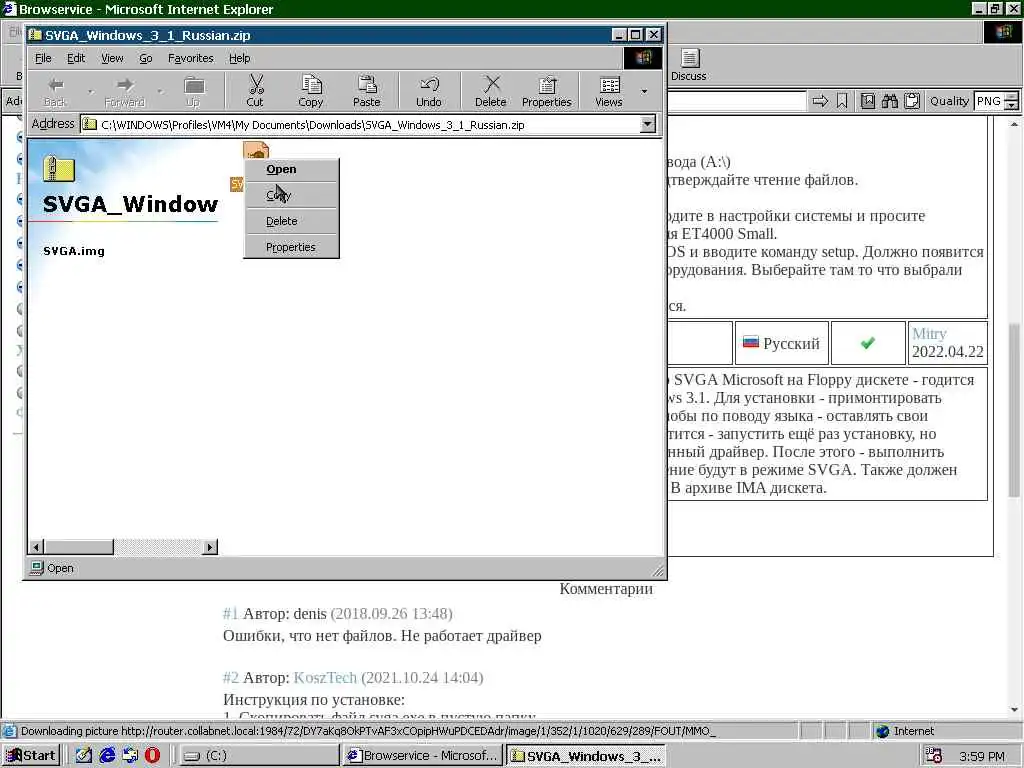Click SVGA_Windows_3 taskbar button
This screenshot has width=1024, height=768.
coord(586,756)
